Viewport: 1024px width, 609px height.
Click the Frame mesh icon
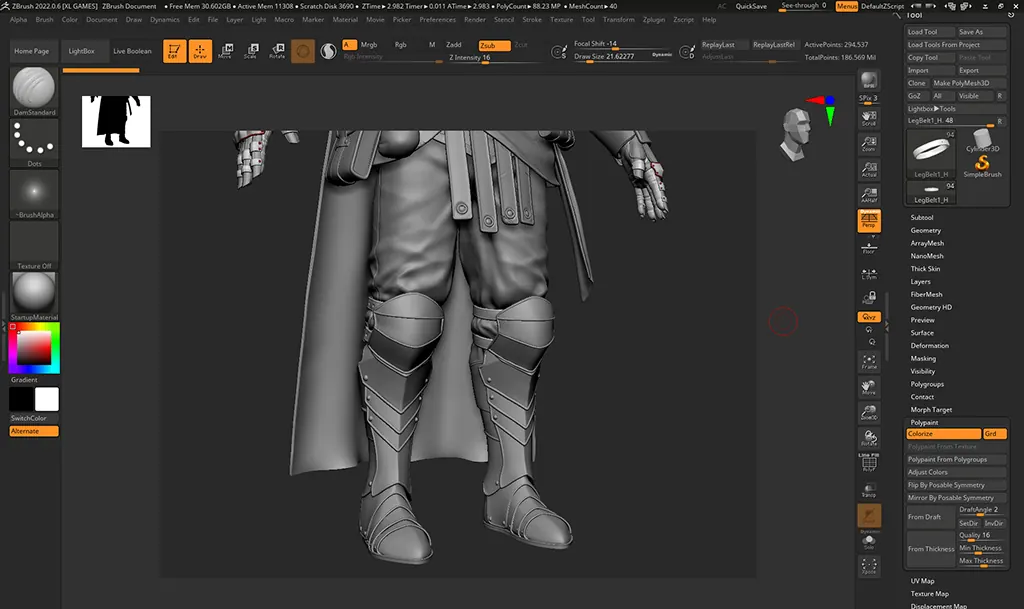coord(869,362)
